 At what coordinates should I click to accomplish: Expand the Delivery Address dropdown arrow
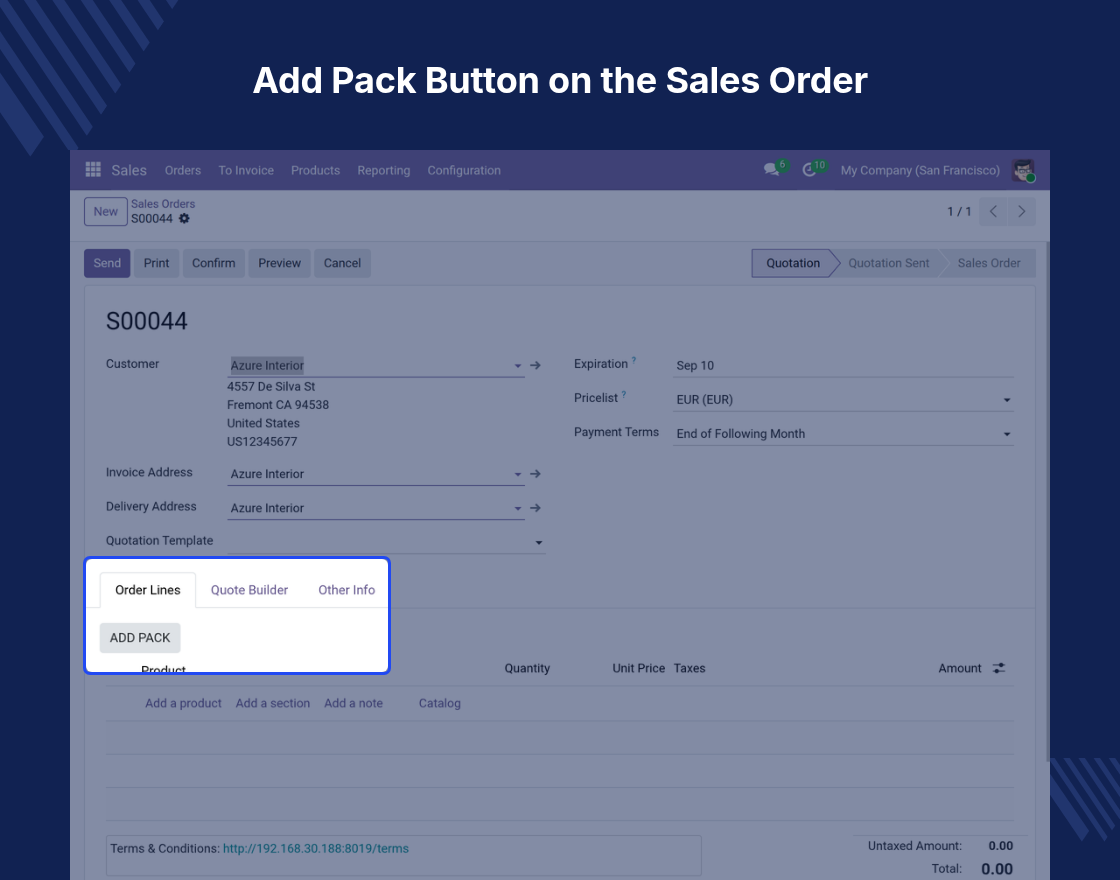tap(518, 509)
